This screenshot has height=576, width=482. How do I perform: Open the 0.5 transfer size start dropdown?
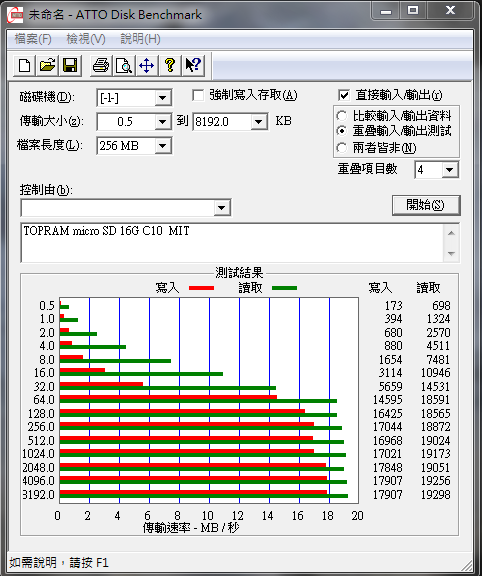(162, 122)
